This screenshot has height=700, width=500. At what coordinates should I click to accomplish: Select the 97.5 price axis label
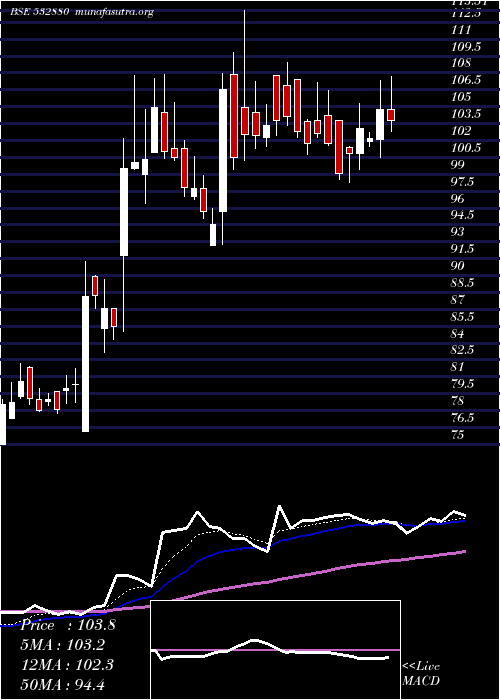(x=462, y=182)
